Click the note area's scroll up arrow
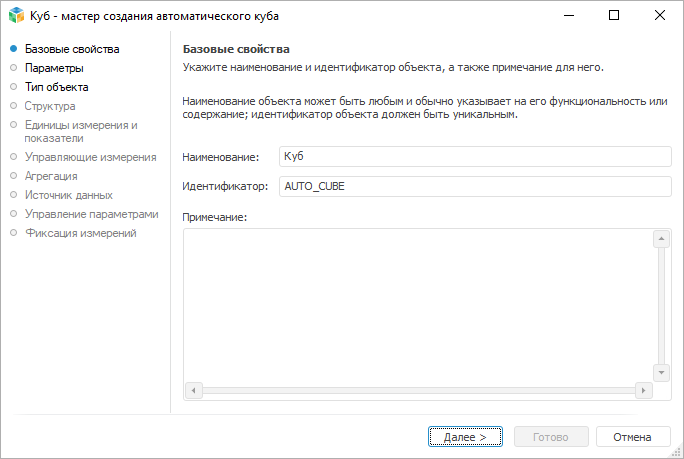684x459 pixels. point(661,239)
